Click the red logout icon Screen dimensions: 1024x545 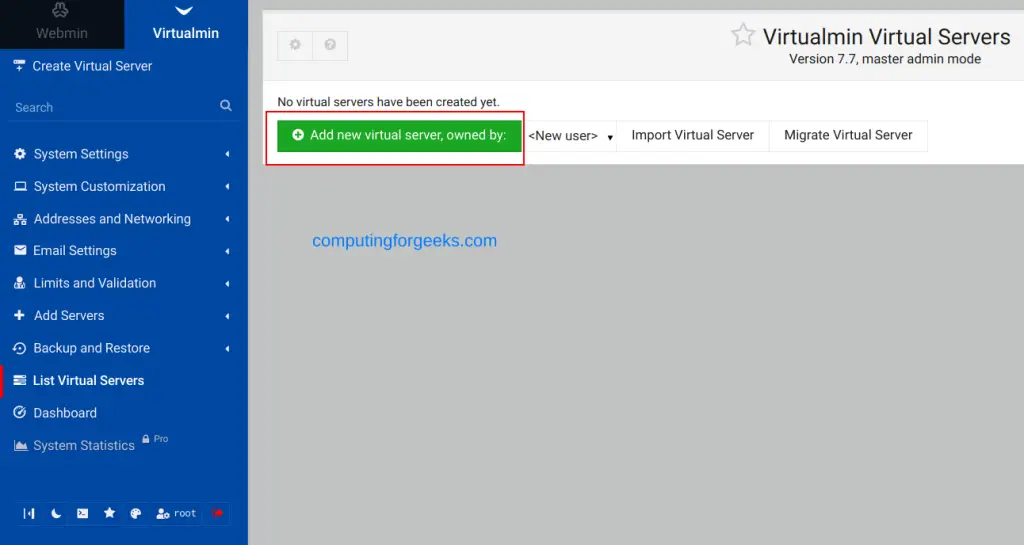pos(217,513)
